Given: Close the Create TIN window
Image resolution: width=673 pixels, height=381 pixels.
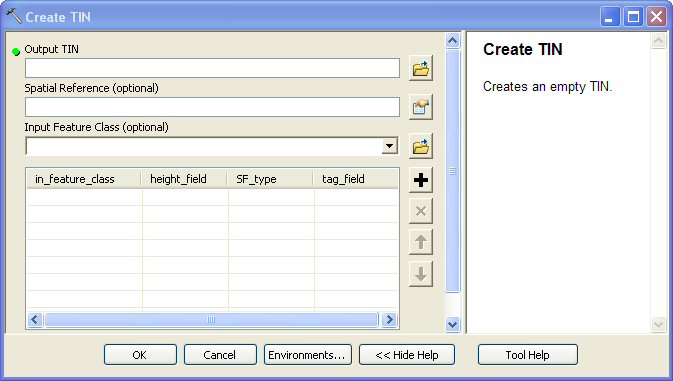Looking at the screenshot, I should [657, 17].
